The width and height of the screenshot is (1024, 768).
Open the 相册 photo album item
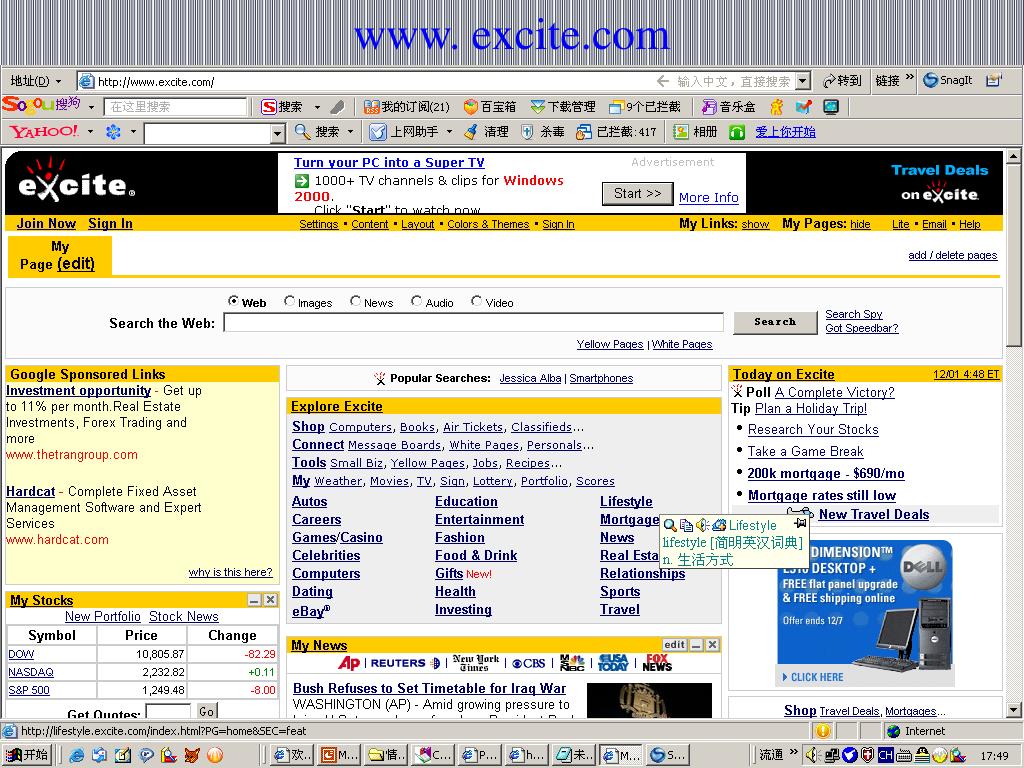point(696,131)
